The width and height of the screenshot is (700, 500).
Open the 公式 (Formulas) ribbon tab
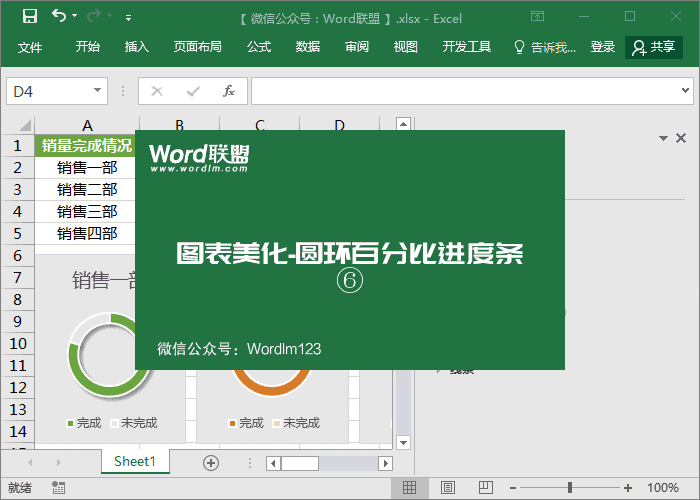(259, 47)
